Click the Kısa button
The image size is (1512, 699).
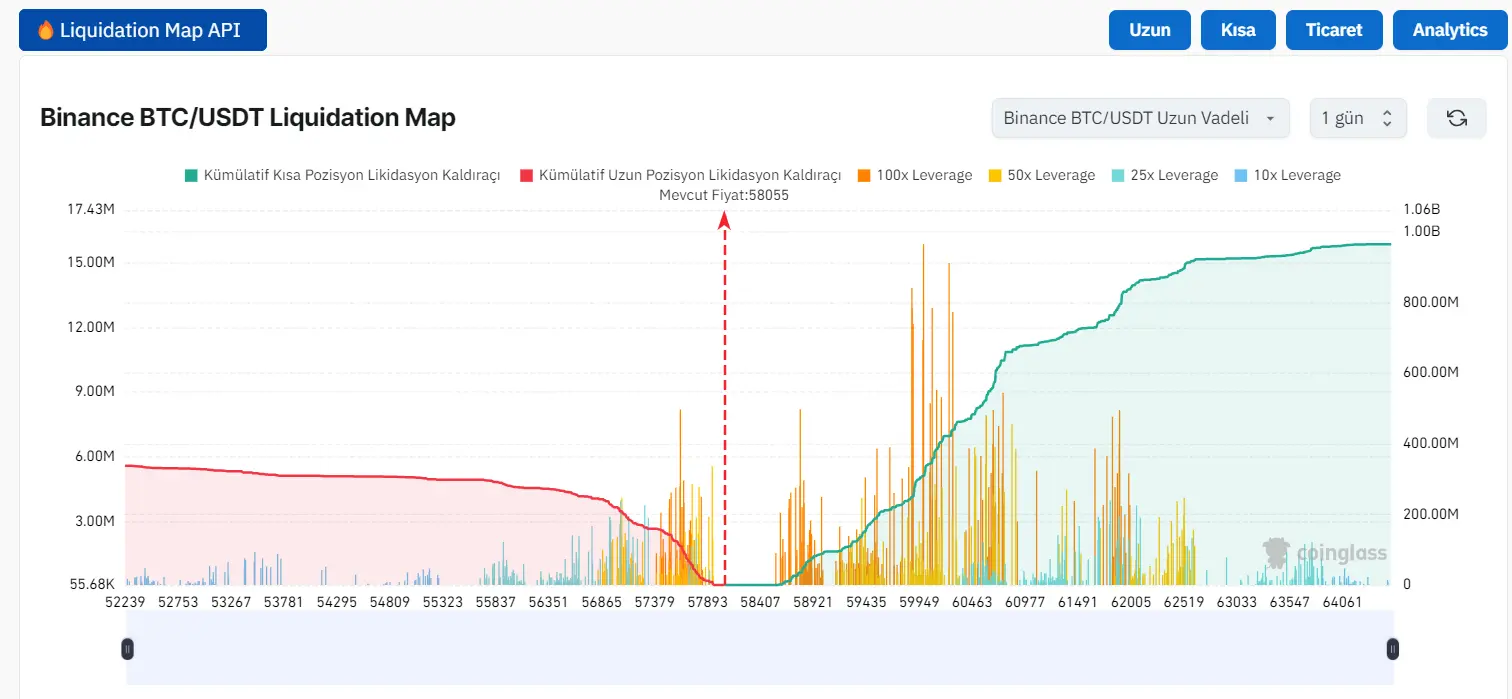pos(1238,30)
